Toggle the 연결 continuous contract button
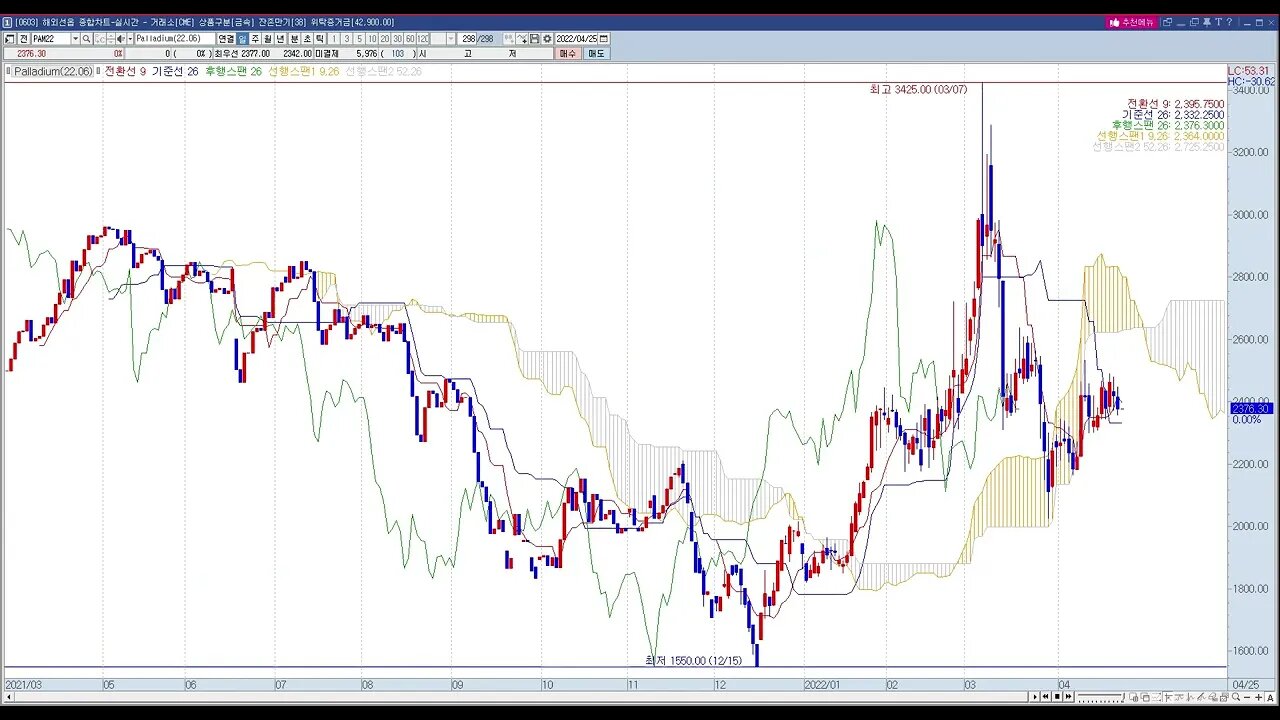Image resolution: width=1280 pixels, height=720 pixels. point(226,39)
